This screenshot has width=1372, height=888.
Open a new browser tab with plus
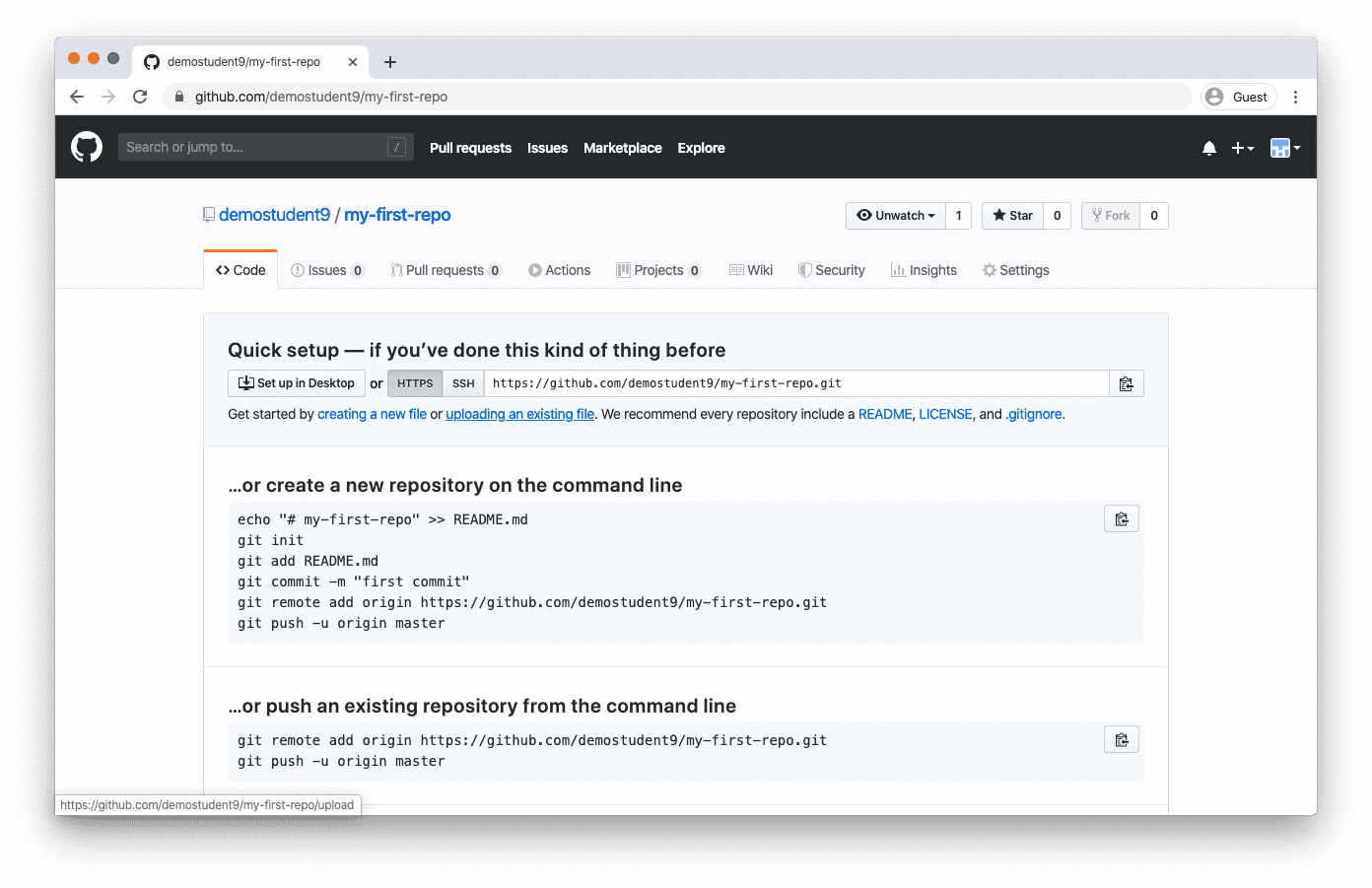coord(390,62)
